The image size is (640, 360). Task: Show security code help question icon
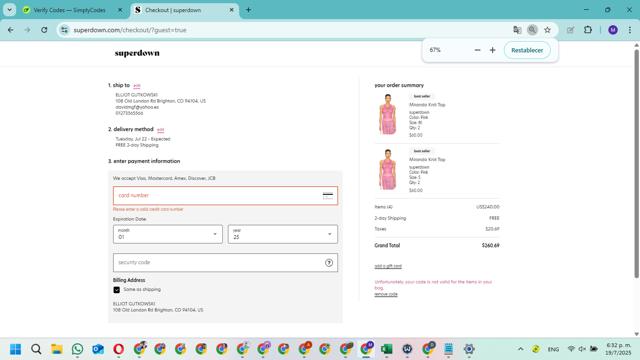point(329,263)
